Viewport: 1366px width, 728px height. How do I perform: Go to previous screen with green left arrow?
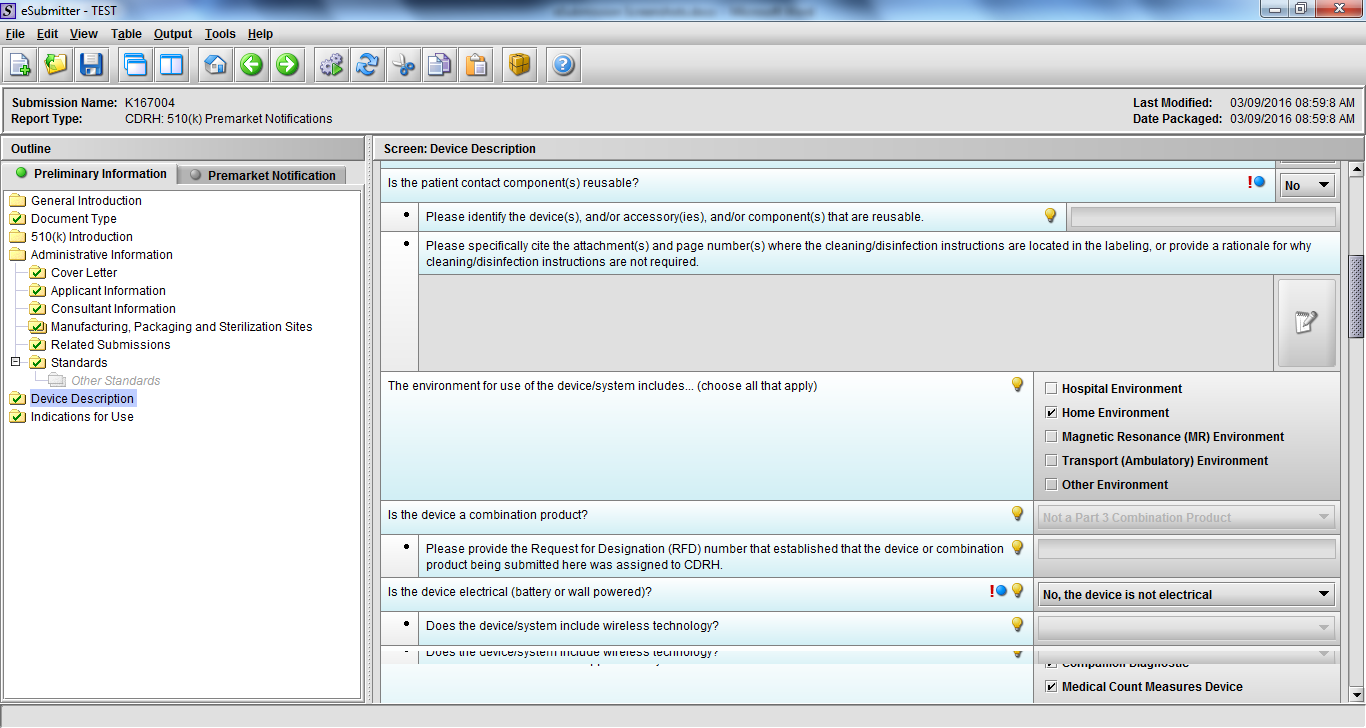click(x=251, y=65)
